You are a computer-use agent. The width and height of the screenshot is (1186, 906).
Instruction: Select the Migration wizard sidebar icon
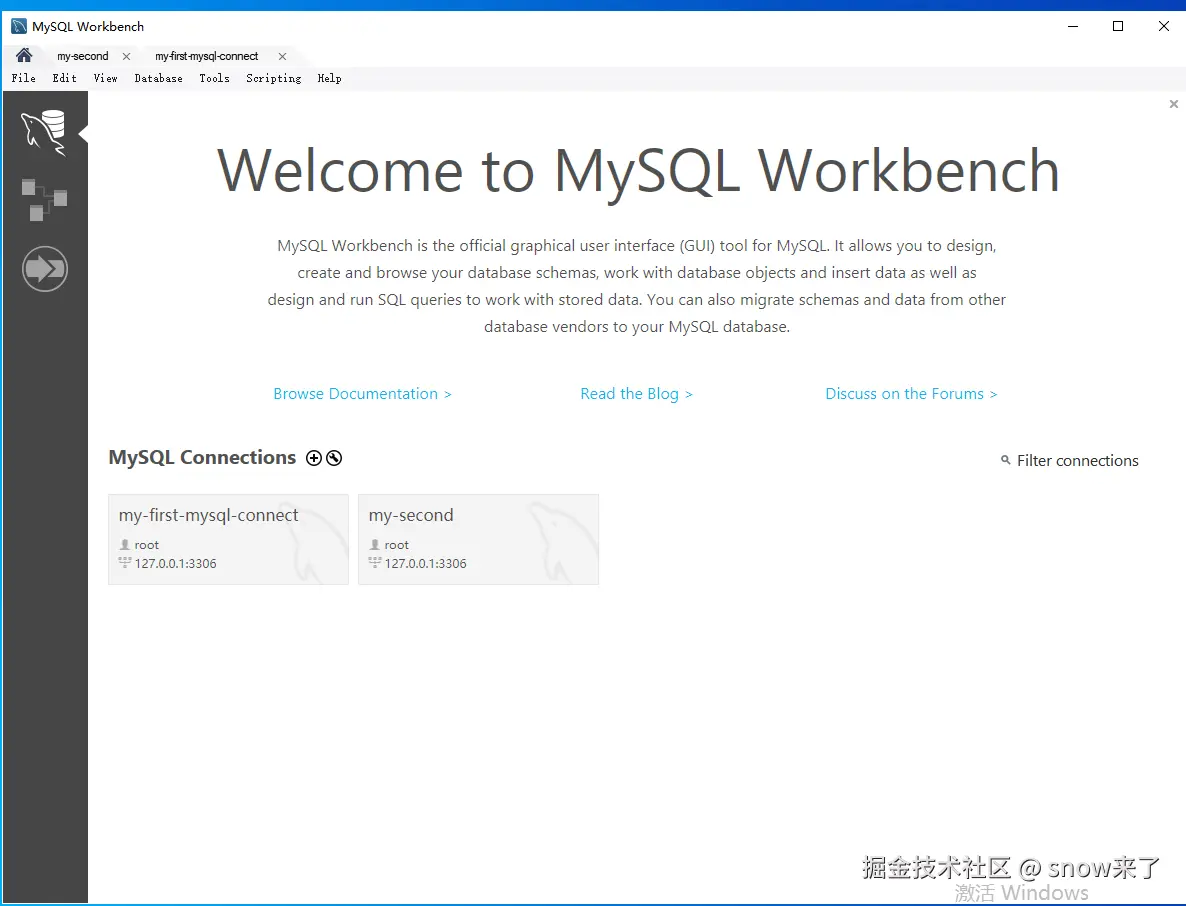45,268
